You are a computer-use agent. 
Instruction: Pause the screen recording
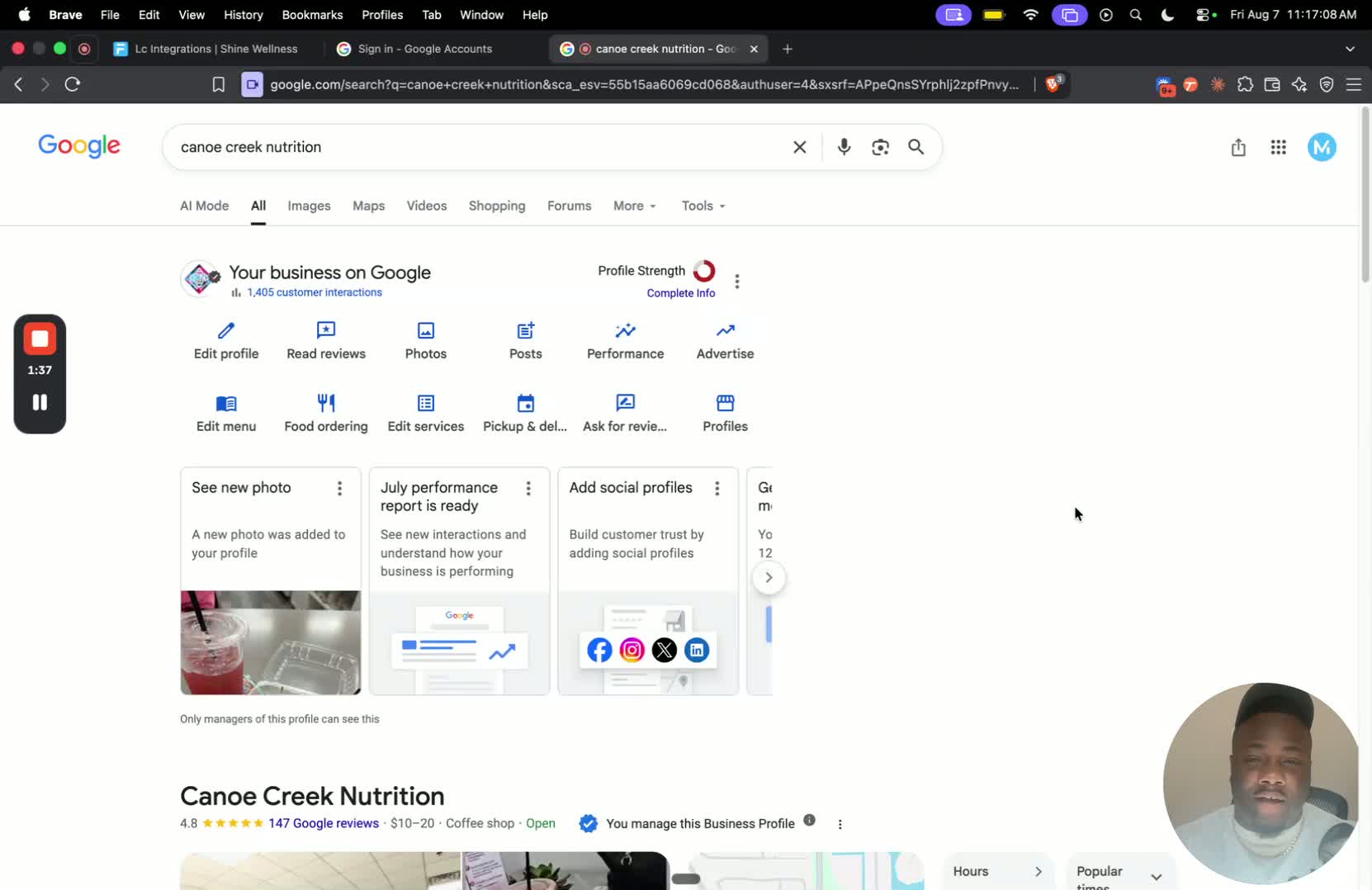pyautogui.click(x=40, y=402)
